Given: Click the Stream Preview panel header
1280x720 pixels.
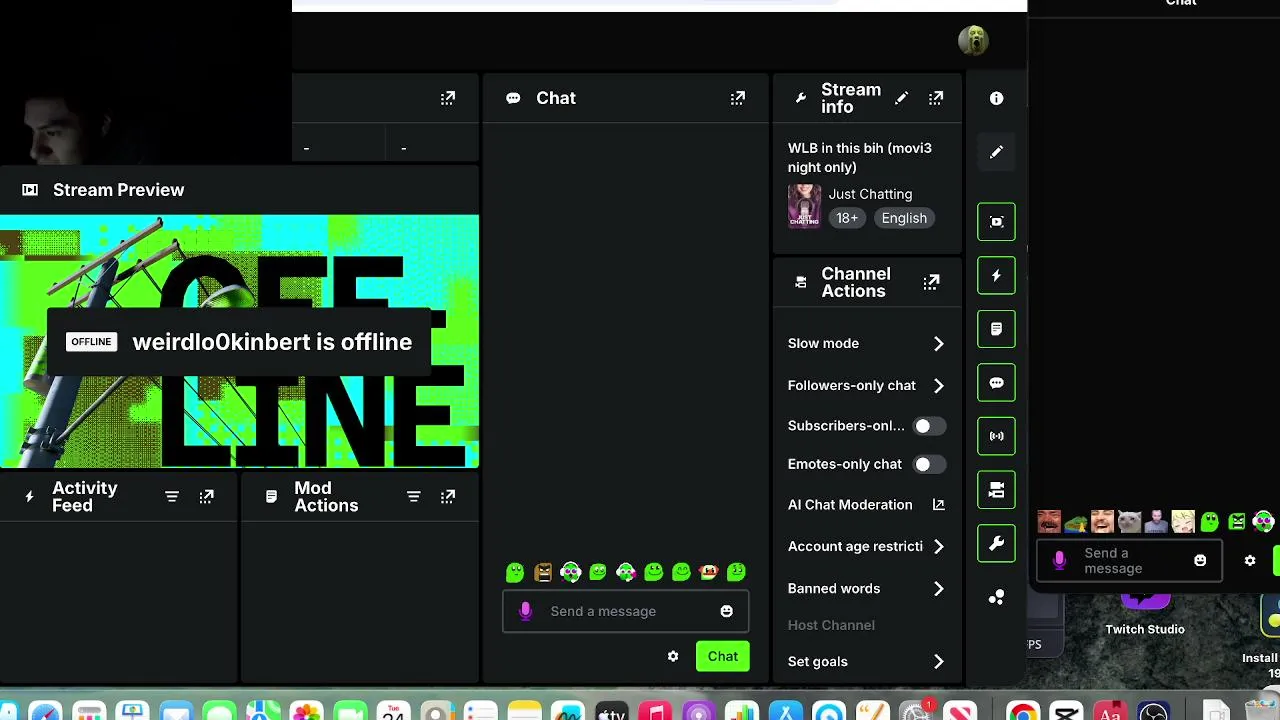Looking at the screenshot, I should tap(239, 190).
